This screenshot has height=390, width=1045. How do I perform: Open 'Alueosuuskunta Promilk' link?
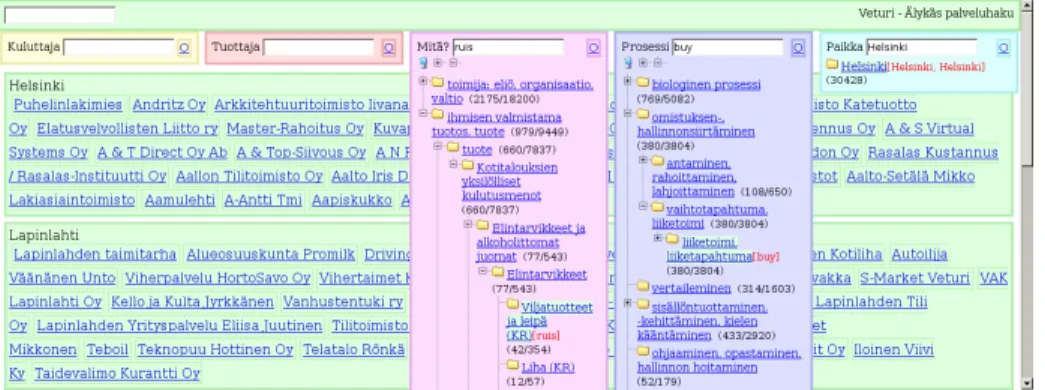point(271,254)
